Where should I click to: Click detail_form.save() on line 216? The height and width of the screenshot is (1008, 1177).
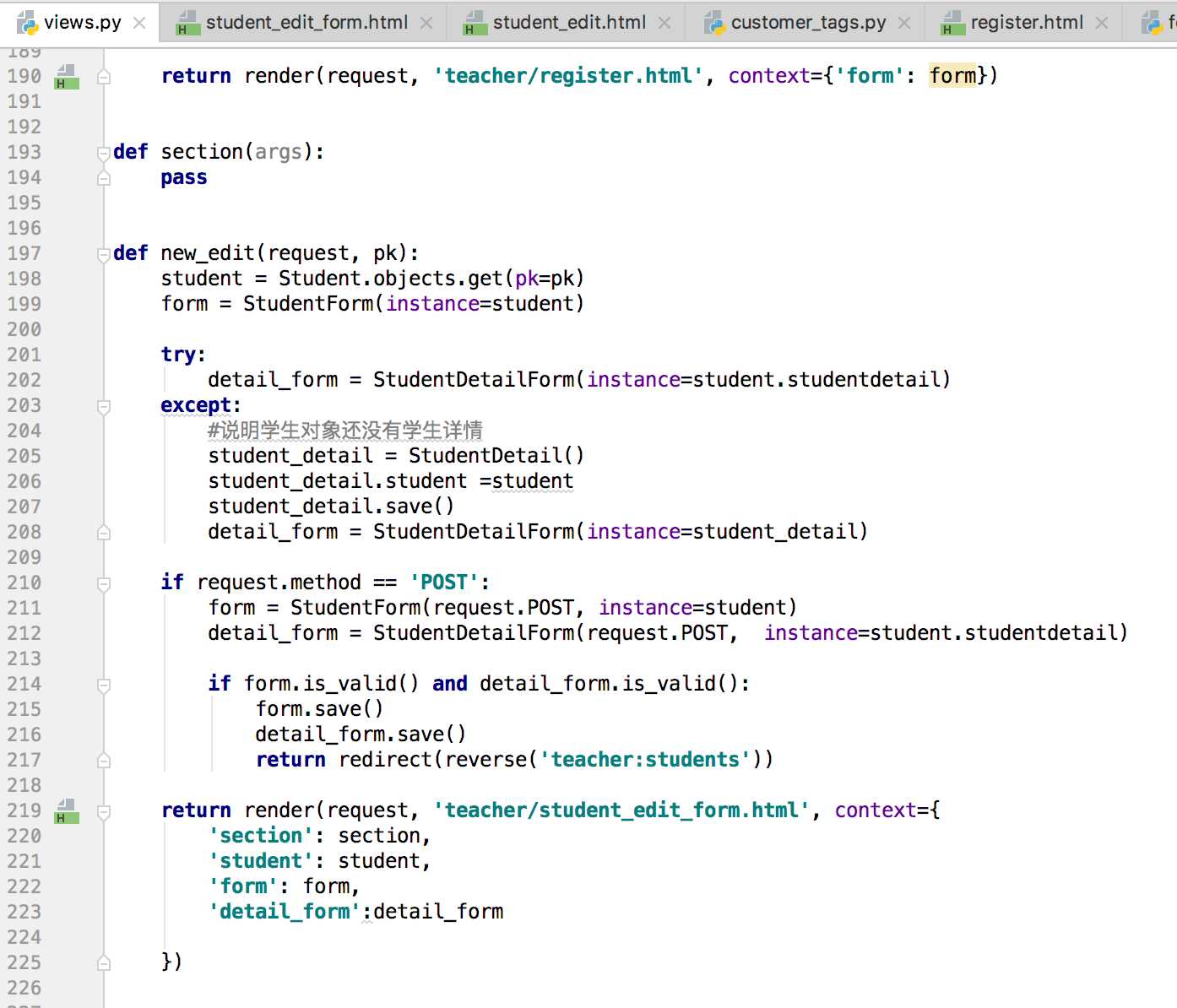coord(361,734)
